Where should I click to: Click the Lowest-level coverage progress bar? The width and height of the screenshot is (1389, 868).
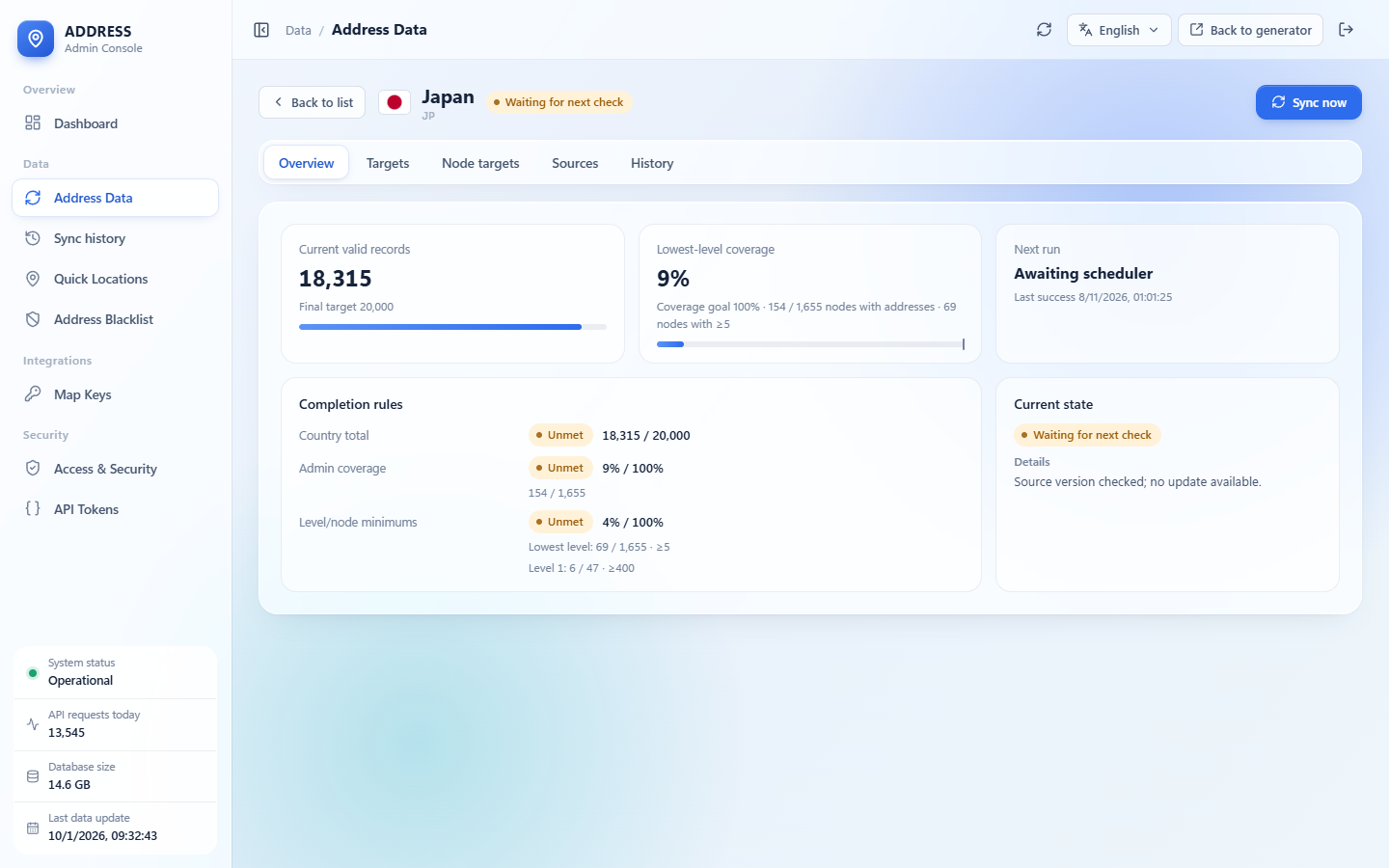click(x=810, y=344)
